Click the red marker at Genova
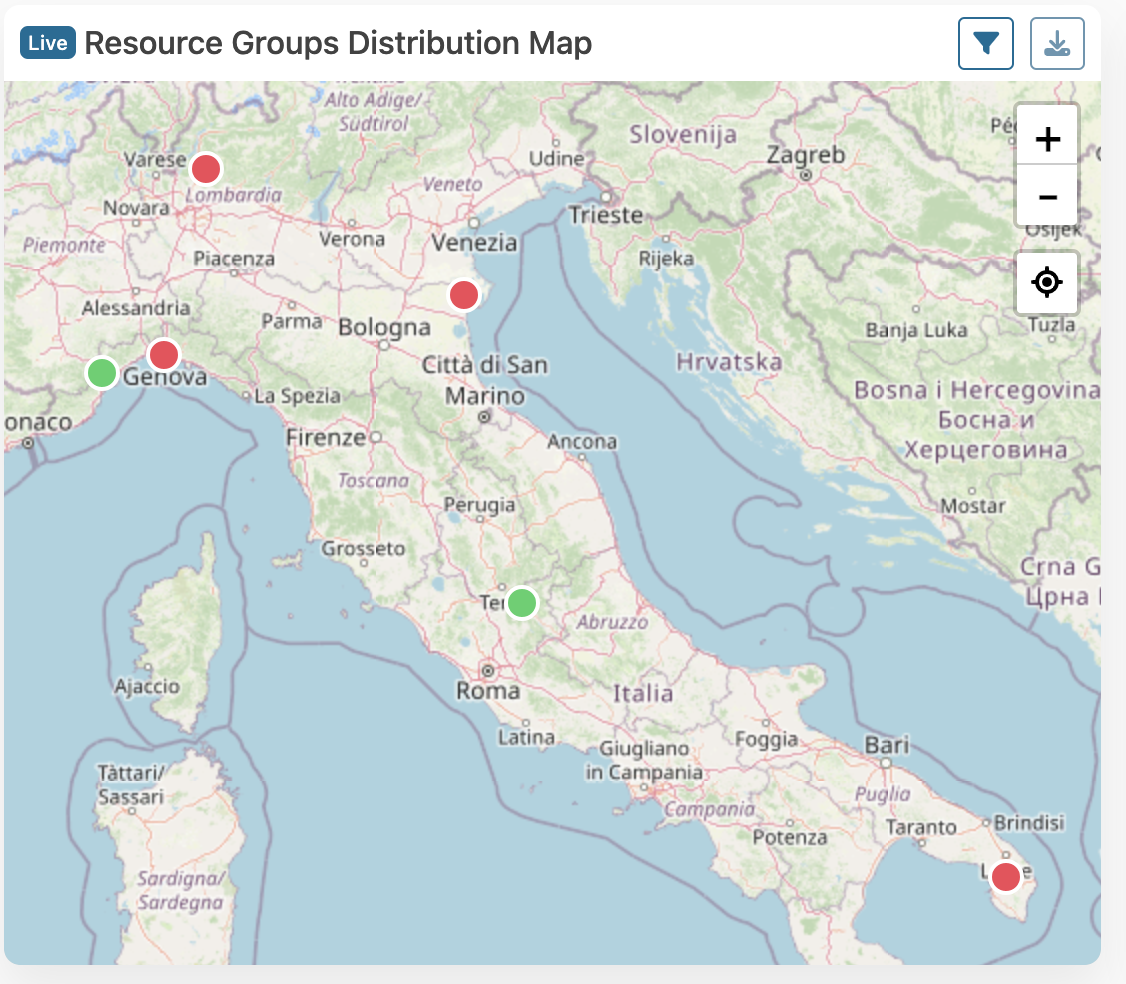The height and width of the screenshot is (984, 1126). 163,354
